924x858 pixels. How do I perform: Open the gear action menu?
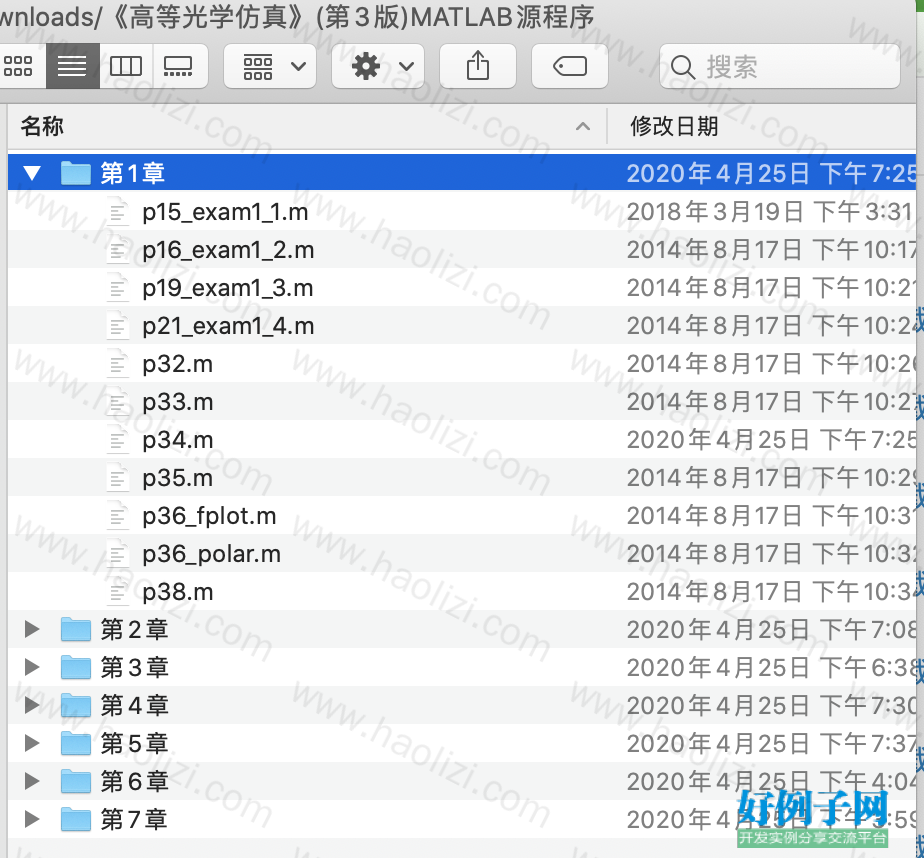click(378, 66)
